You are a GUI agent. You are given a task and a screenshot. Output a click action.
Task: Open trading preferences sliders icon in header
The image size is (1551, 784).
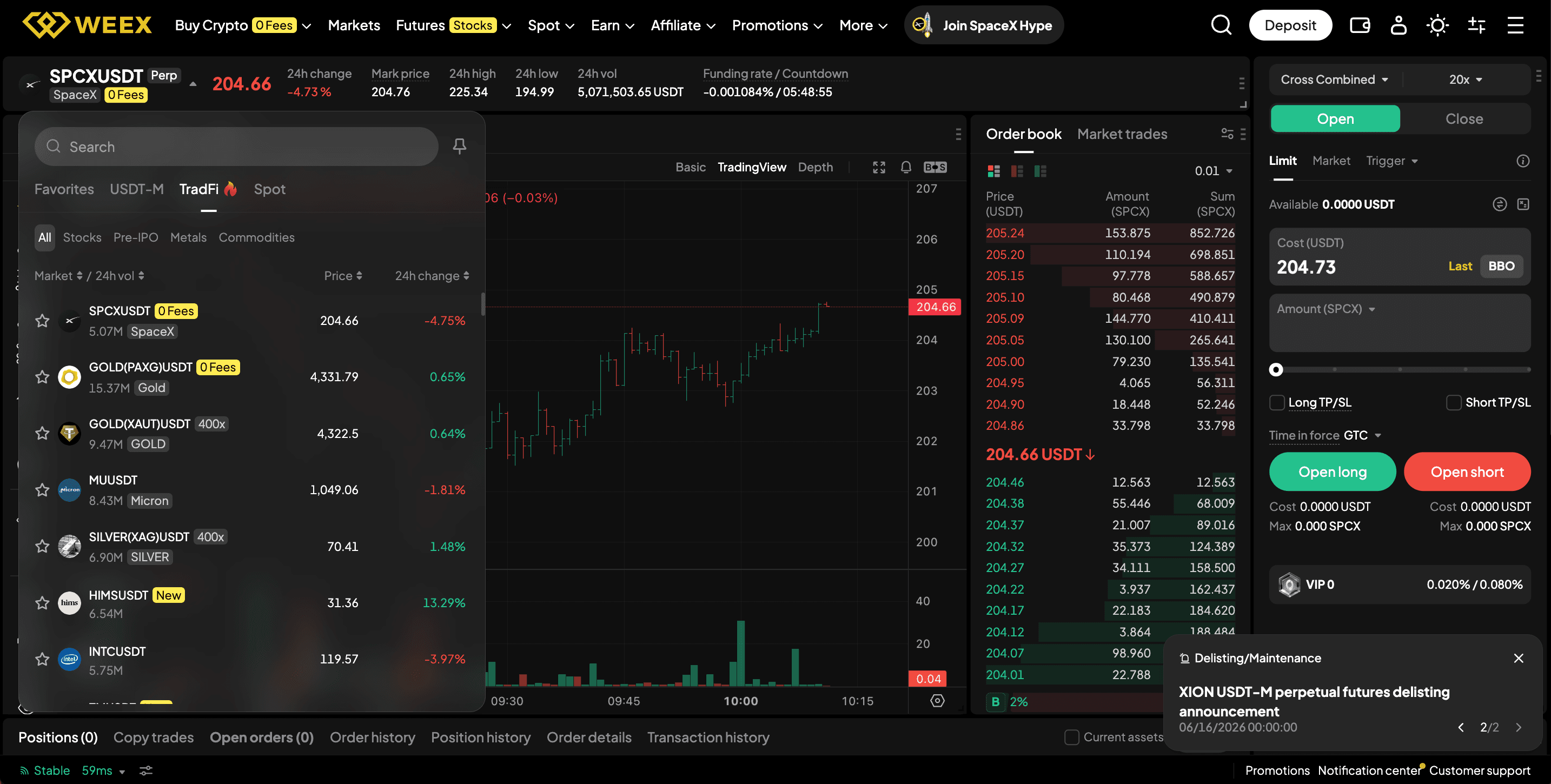coord(1477,25)
